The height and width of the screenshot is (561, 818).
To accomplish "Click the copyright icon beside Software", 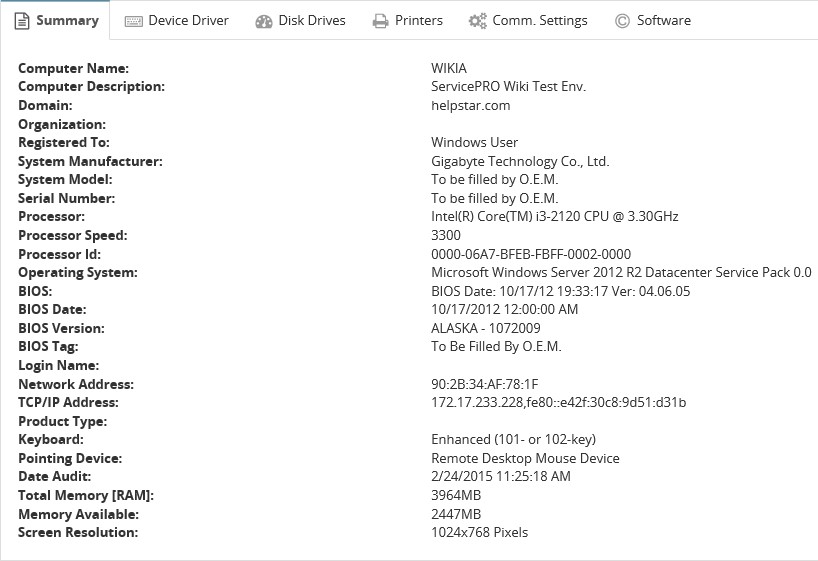I will coord(622,21).
